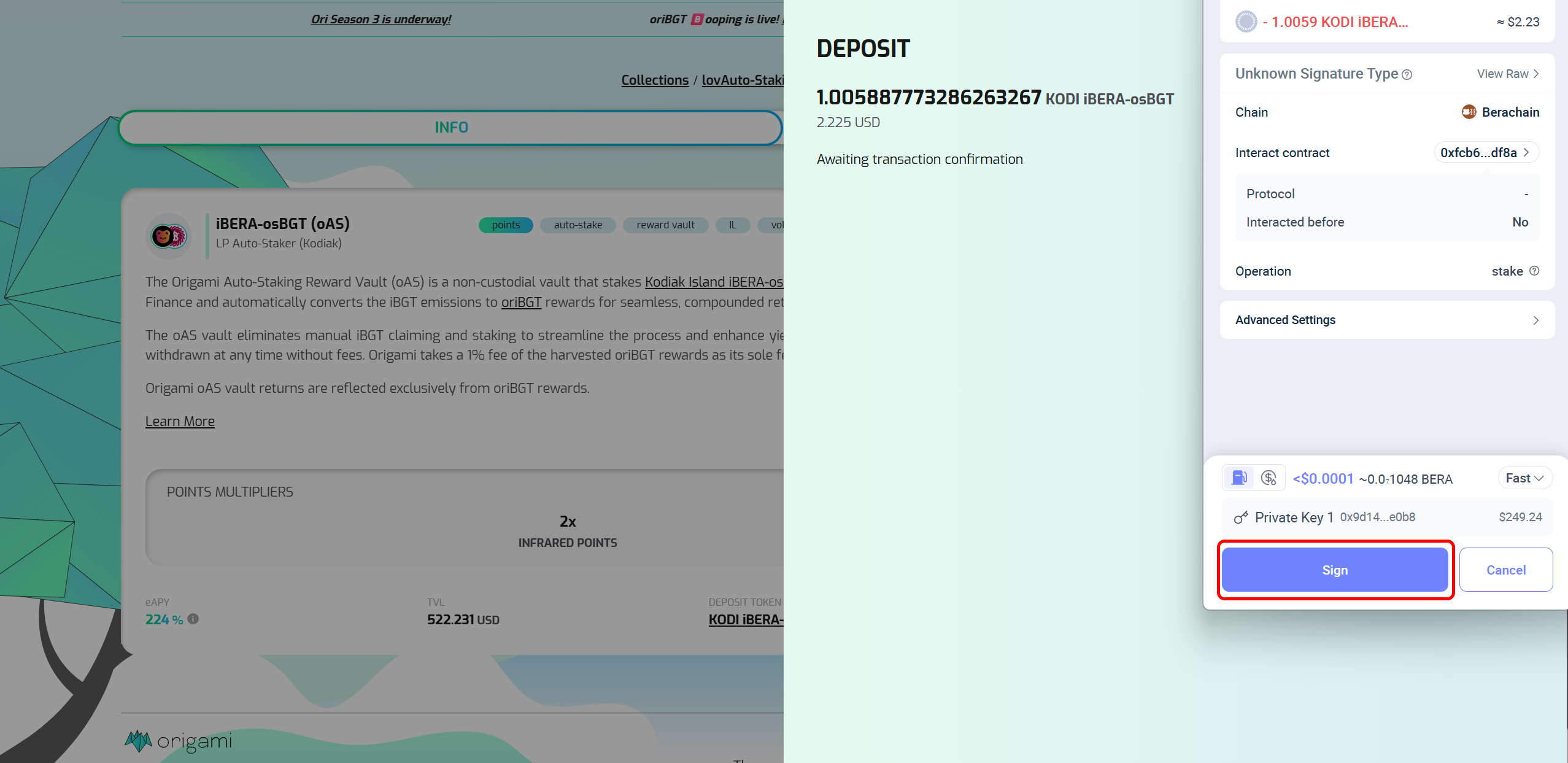Open View Raw details

click(1507, 74)
